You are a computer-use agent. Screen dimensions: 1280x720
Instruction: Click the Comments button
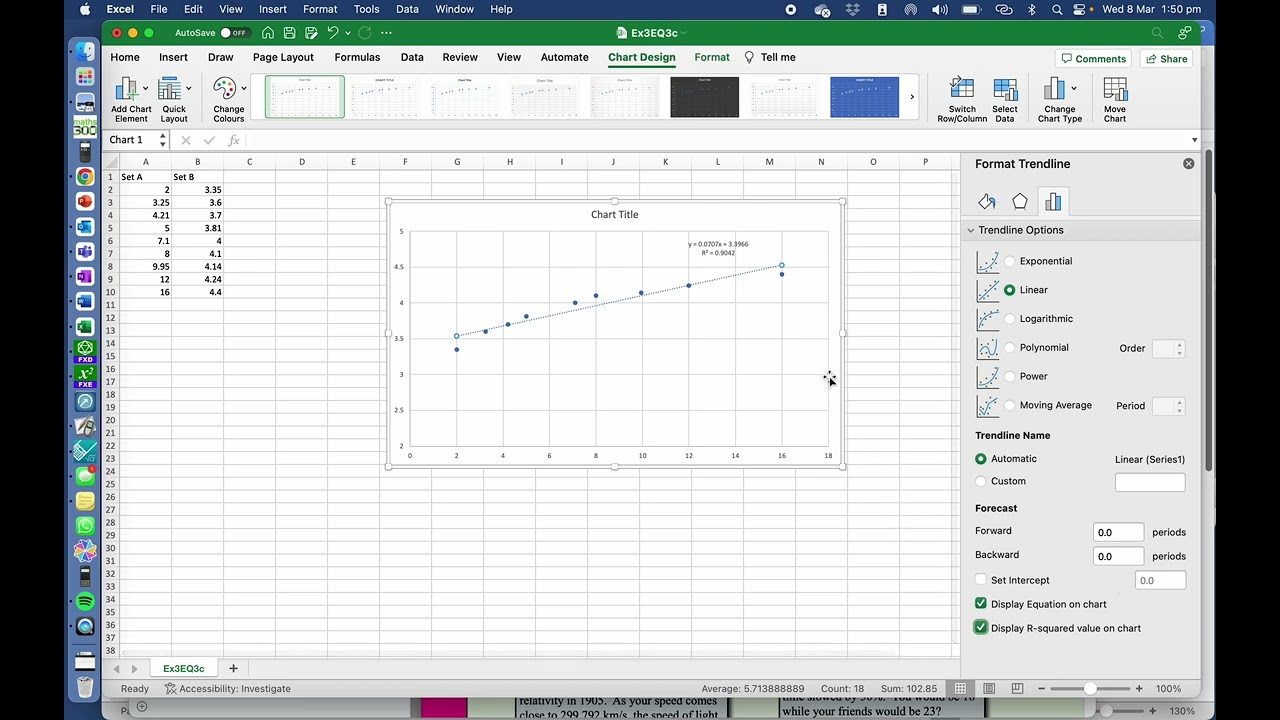click(1093, 58)
